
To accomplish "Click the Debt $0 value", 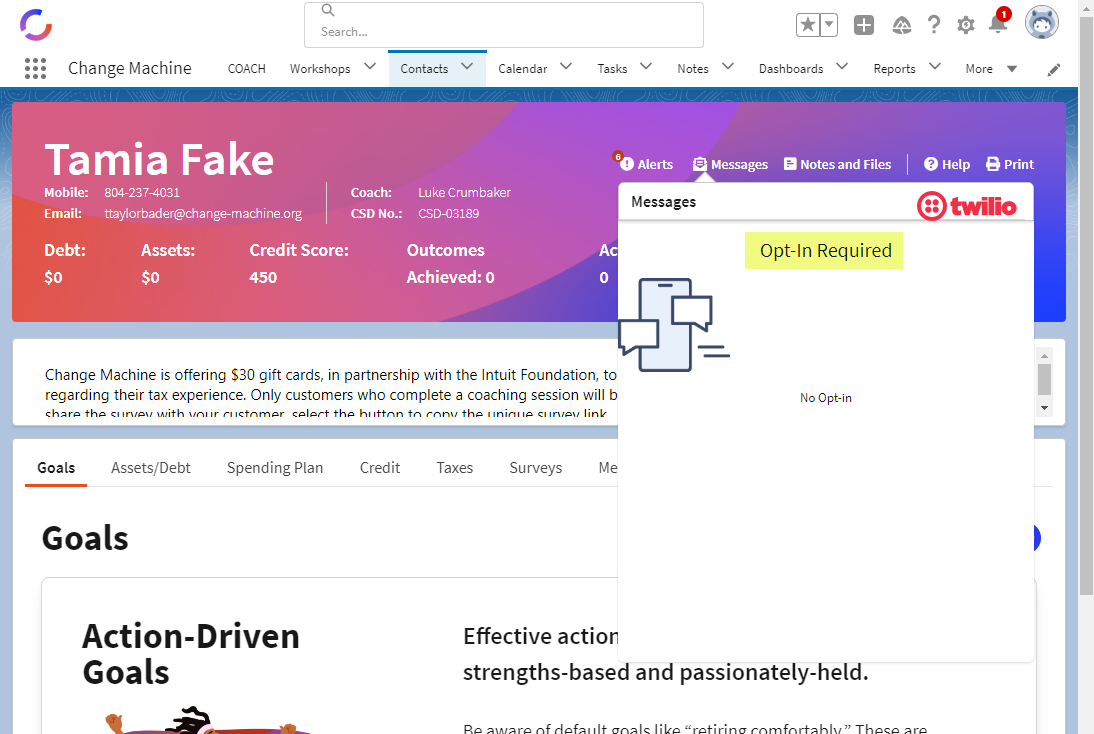I will click(x=53, y=278).
